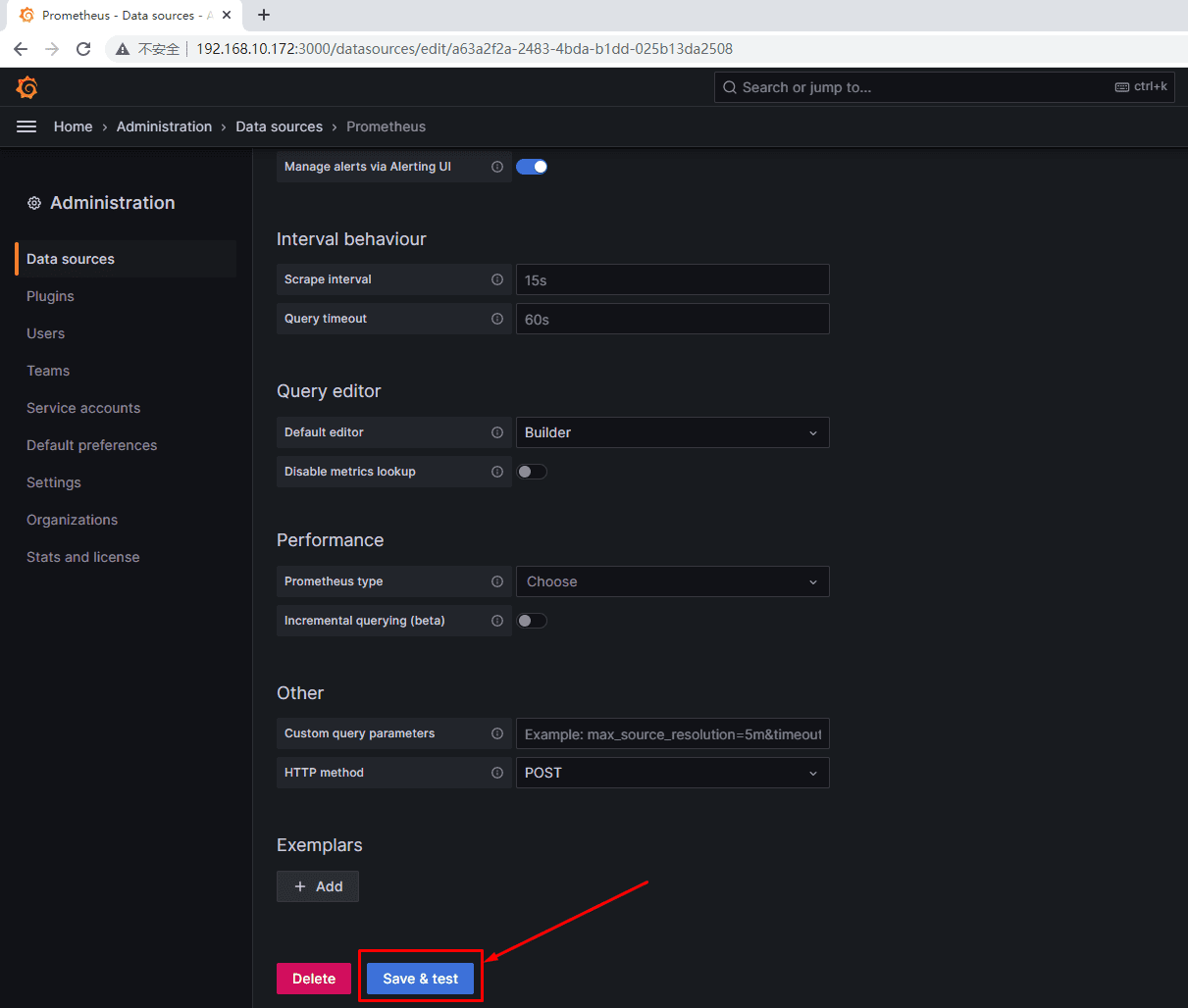Click the Performance section heading
The width and height of the screenshot is (1188, 1008).
coord(331,540)
